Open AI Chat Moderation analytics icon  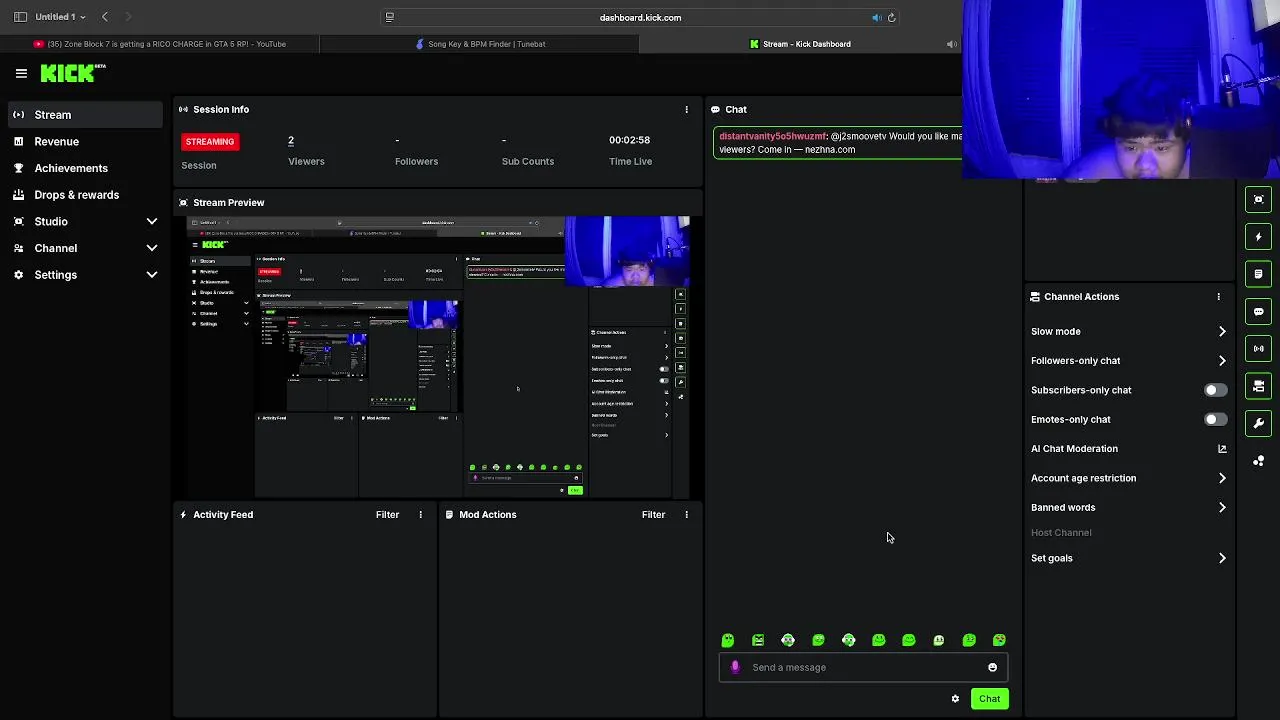coord(1222,449)
